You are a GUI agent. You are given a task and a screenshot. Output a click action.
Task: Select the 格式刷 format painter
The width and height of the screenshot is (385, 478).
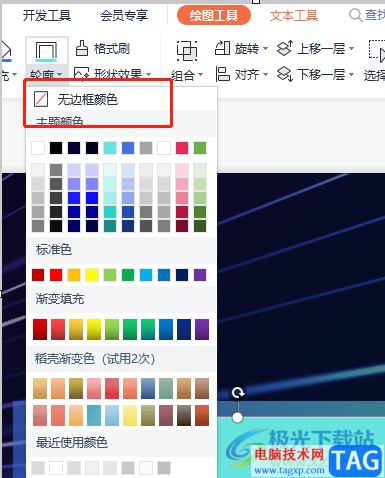pyautogui.click(x=102, y=49)
